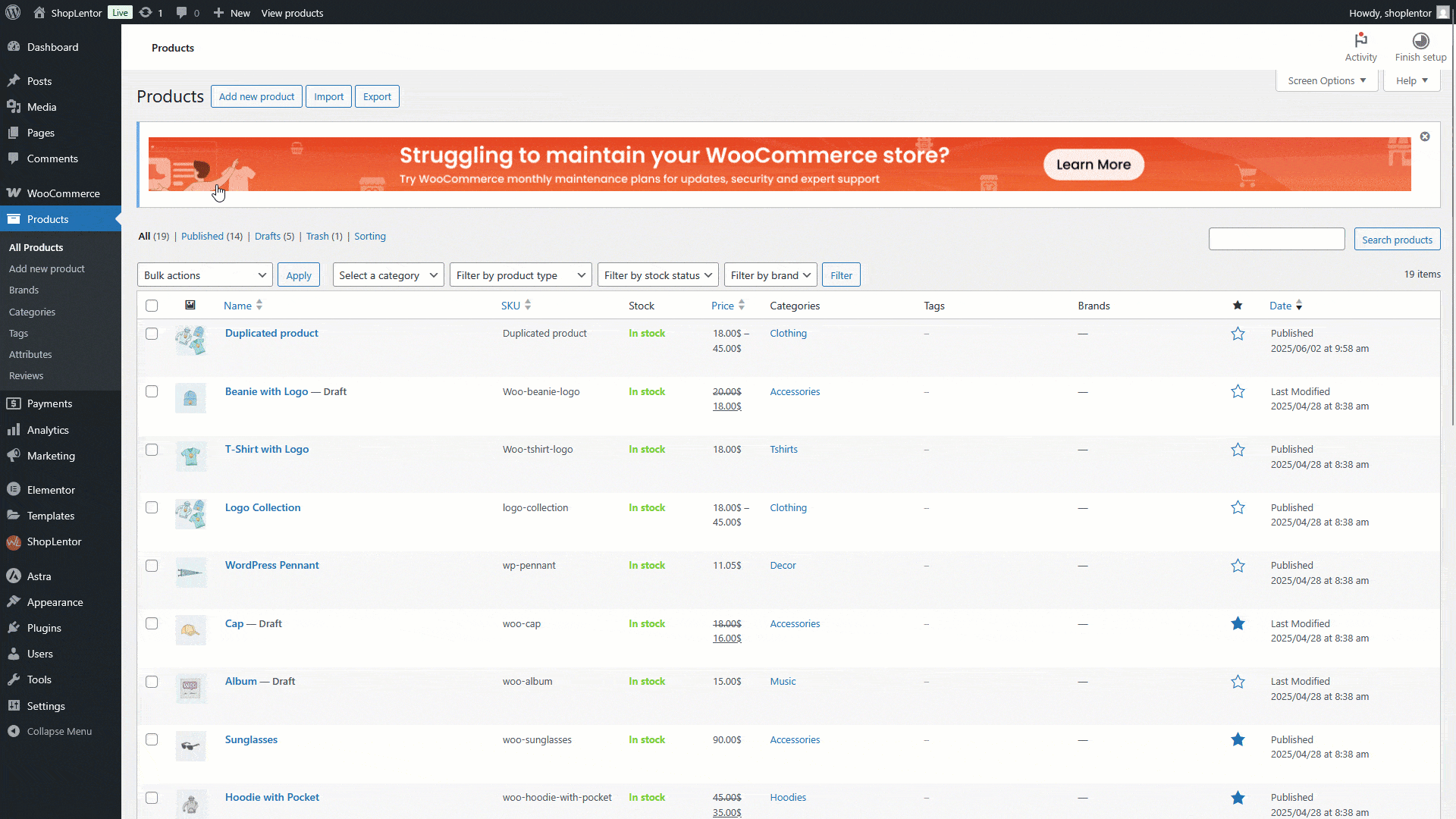
Task: Open the Sunglasses product thumbnail
Action: [x=190, y=746]
